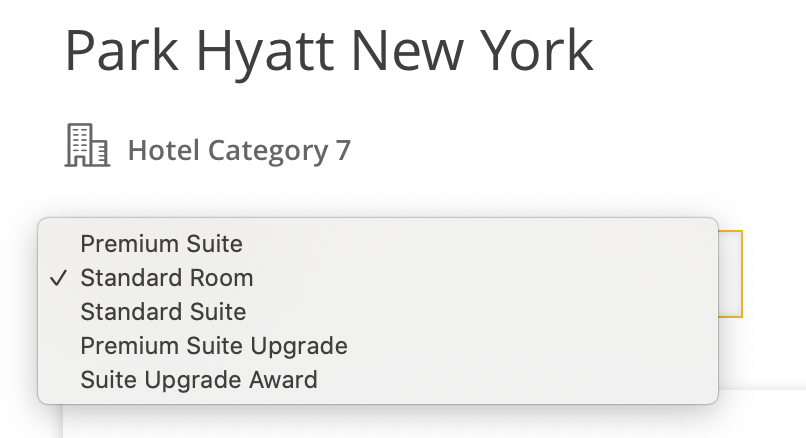The height and width of the screenshot is (438, 806).
Task: Click the number 7 in Hotel Category
Action: pyautogui.click(x=343, y=150)
